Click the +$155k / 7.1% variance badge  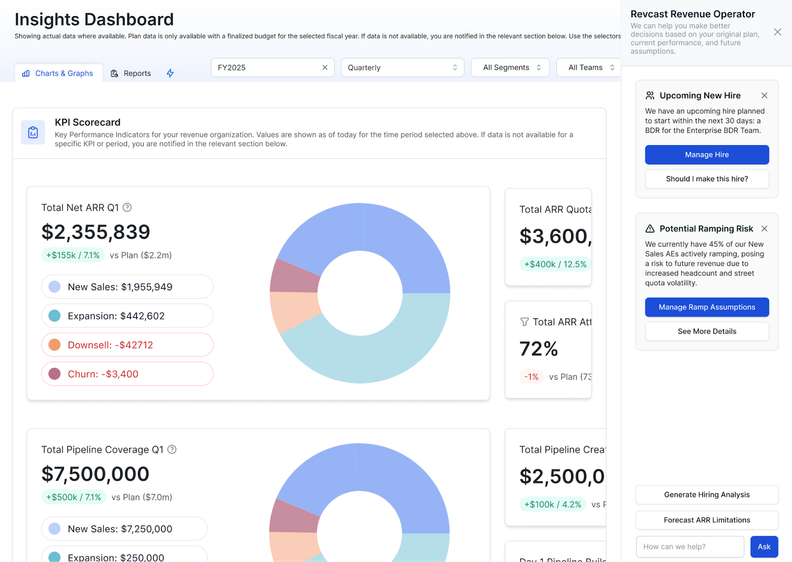coord(73,255)
